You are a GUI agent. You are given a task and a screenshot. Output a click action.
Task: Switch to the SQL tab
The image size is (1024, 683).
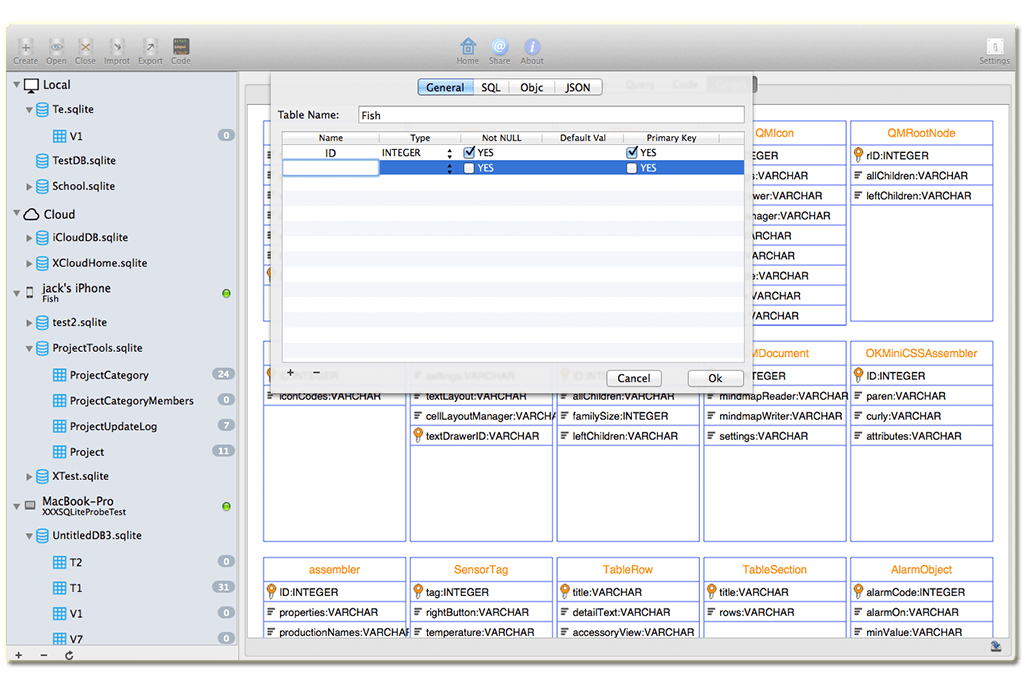click(490, 87)
